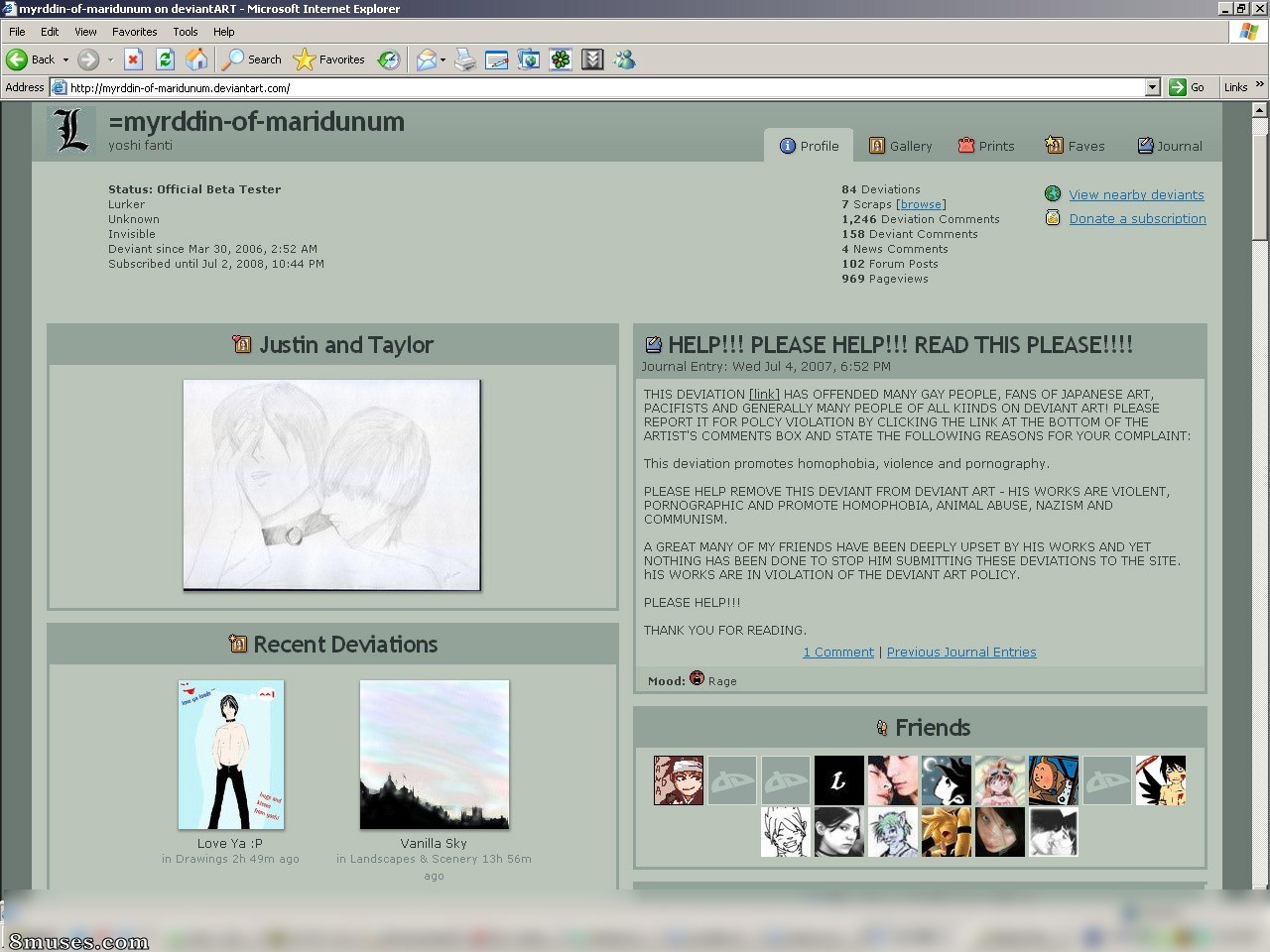Show browsing History via the clock icon
Viewport: 1270px width, 952px height.
point(389,59)
